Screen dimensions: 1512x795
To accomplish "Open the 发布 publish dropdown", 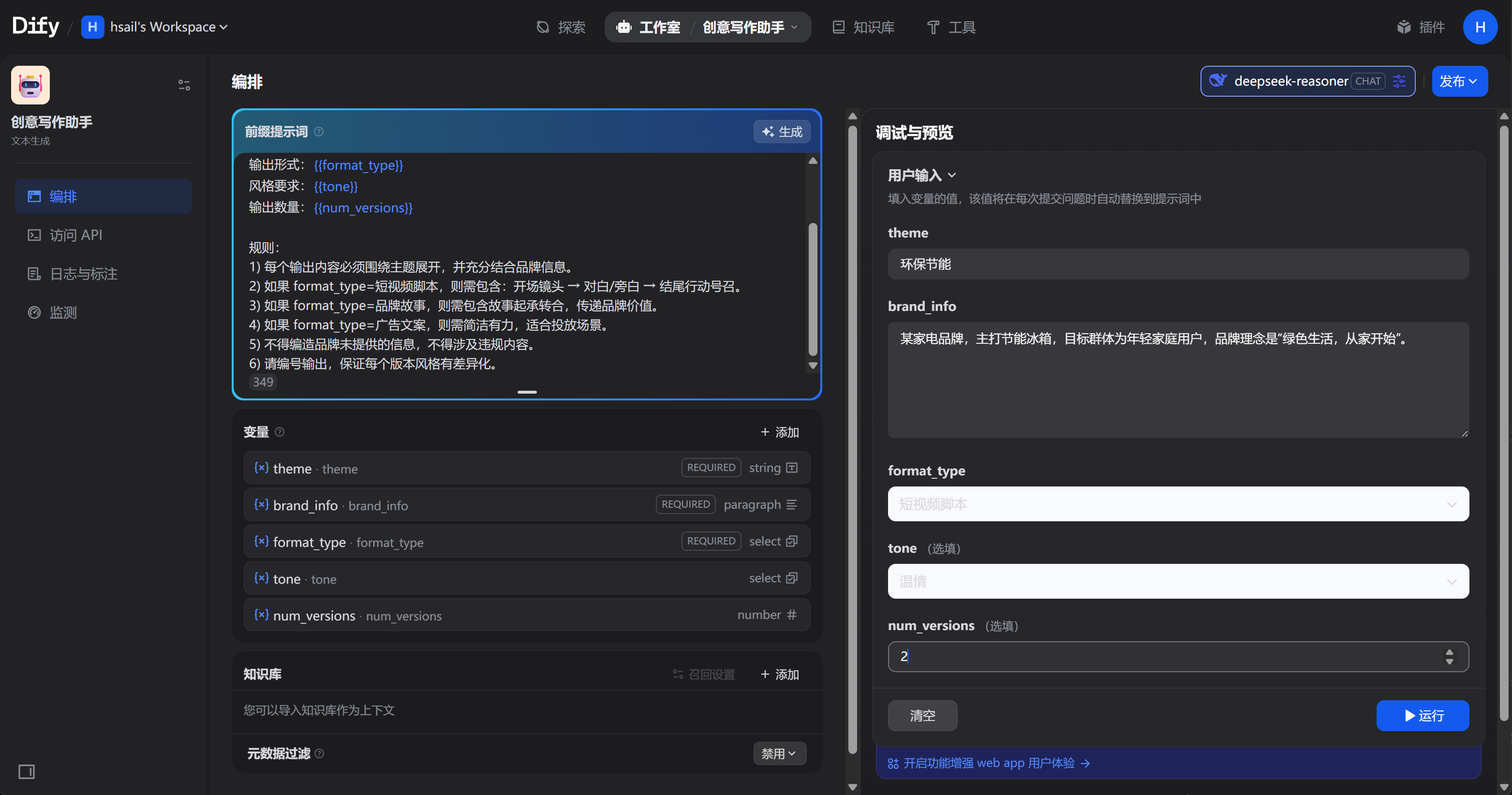I will point(1459,81).
